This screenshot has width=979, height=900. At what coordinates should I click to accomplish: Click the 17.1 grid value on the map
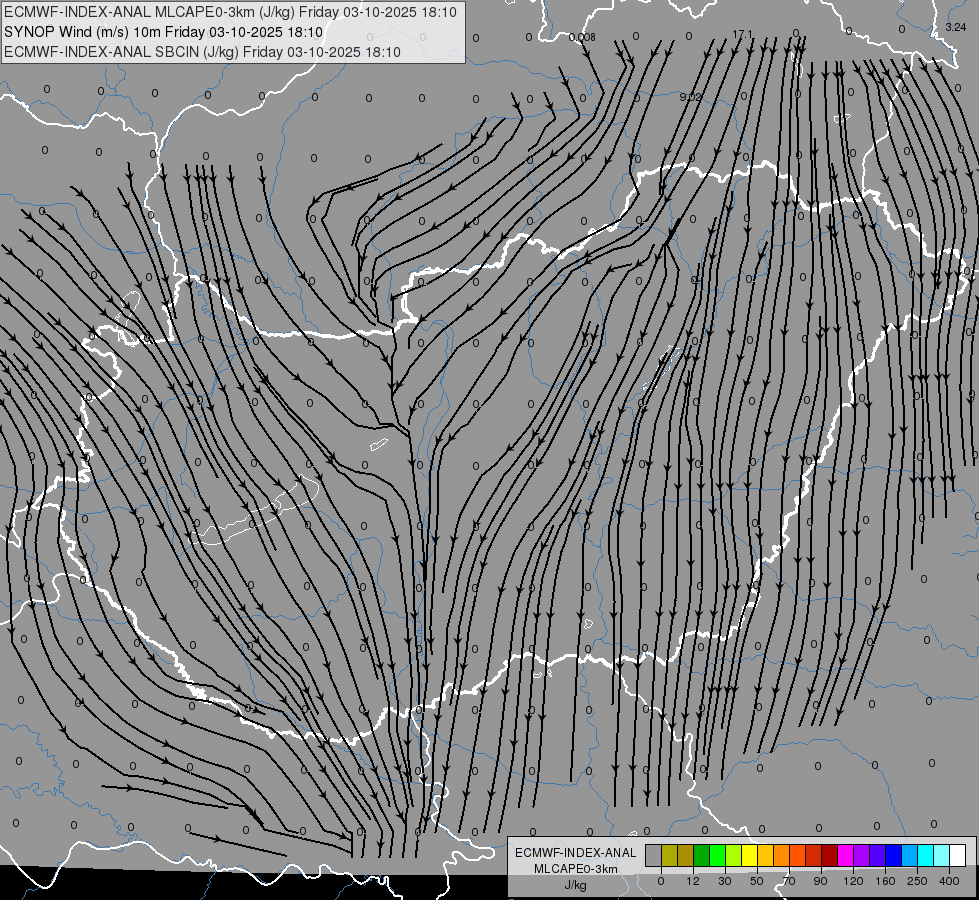pos(742,34)
